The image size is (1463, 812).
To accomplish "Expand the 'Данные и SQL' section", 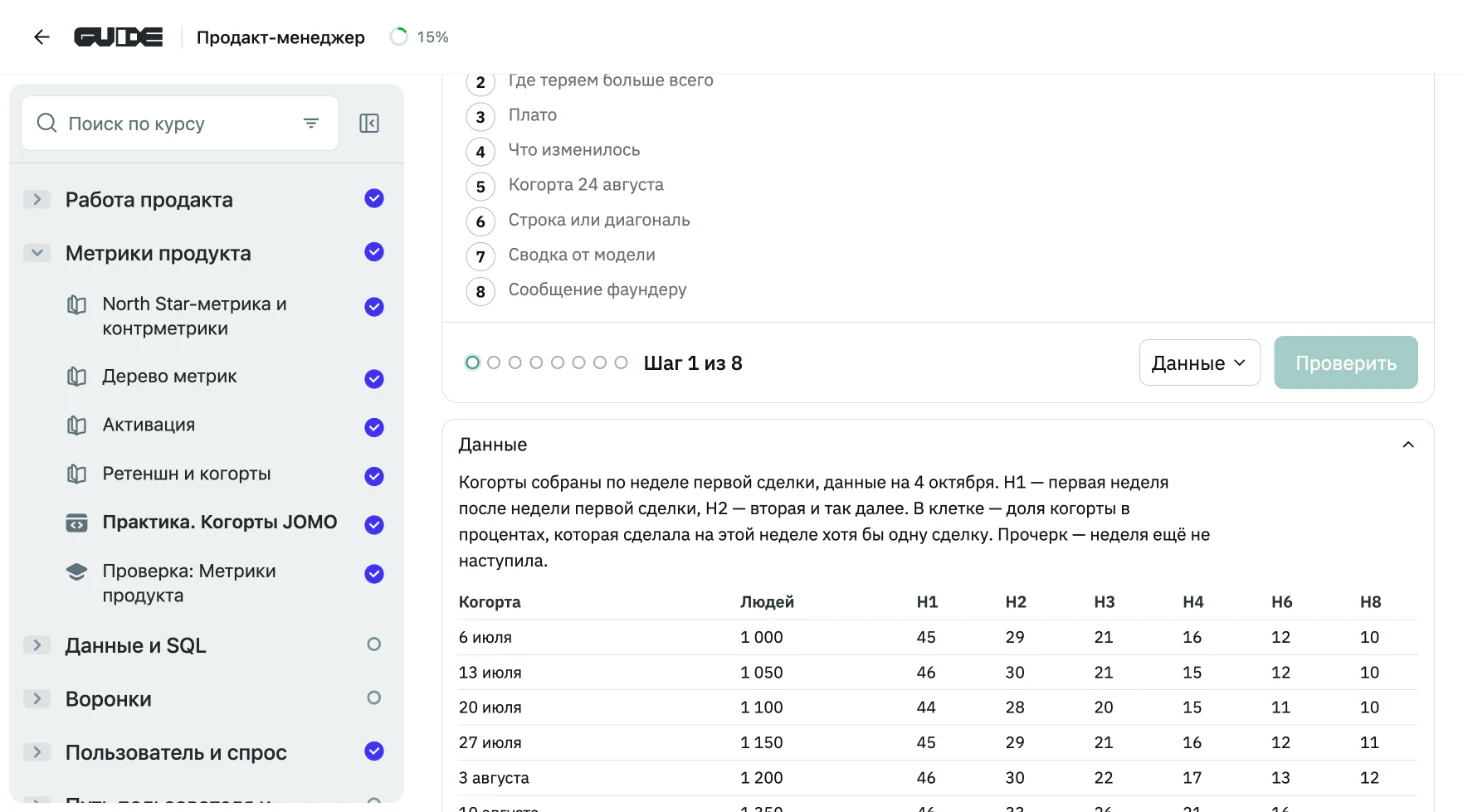I will 37,645.
